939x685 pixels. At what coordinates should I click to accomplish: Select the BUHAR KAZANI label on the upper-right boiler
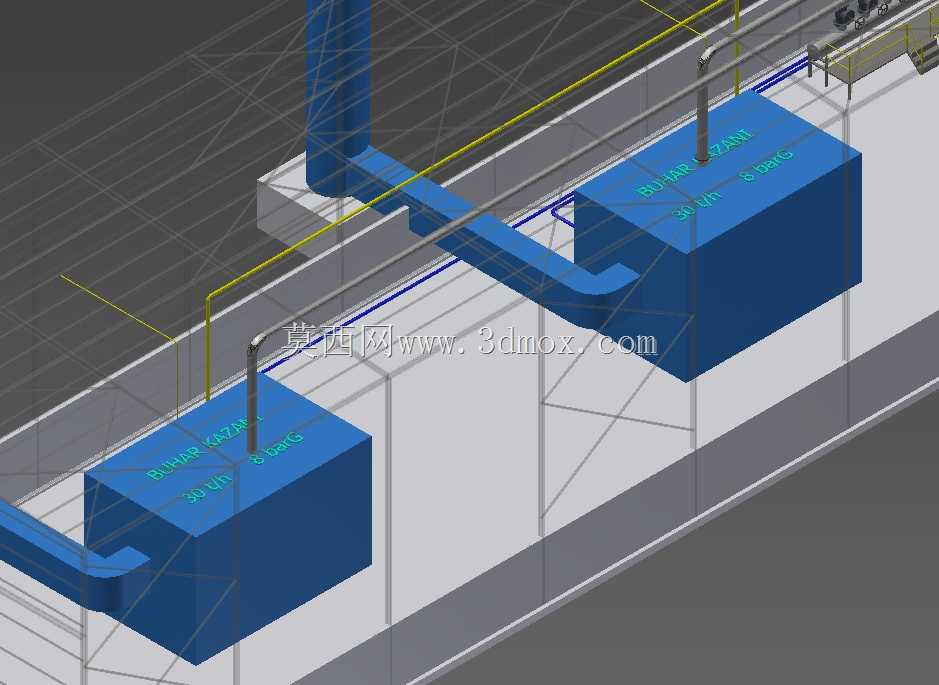click(x=695, y=162)
